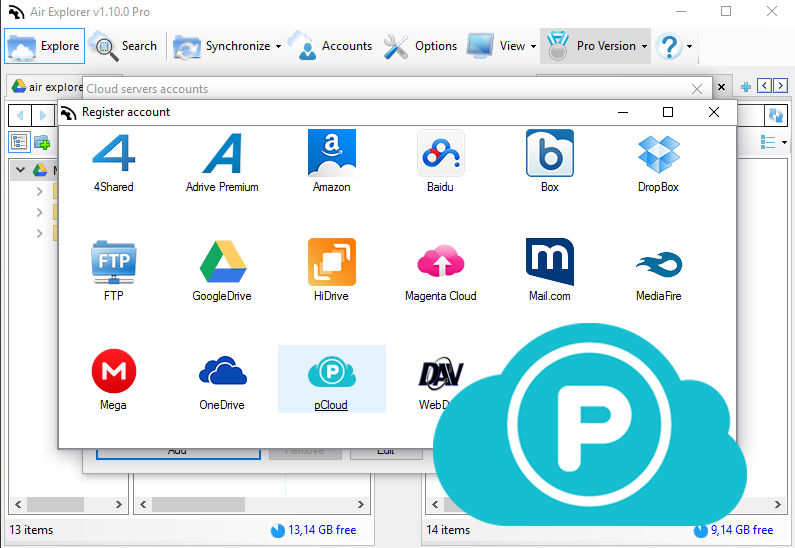Pick the FTP server option
This screenshot has width=795, height=548.
tap(114, 263)
